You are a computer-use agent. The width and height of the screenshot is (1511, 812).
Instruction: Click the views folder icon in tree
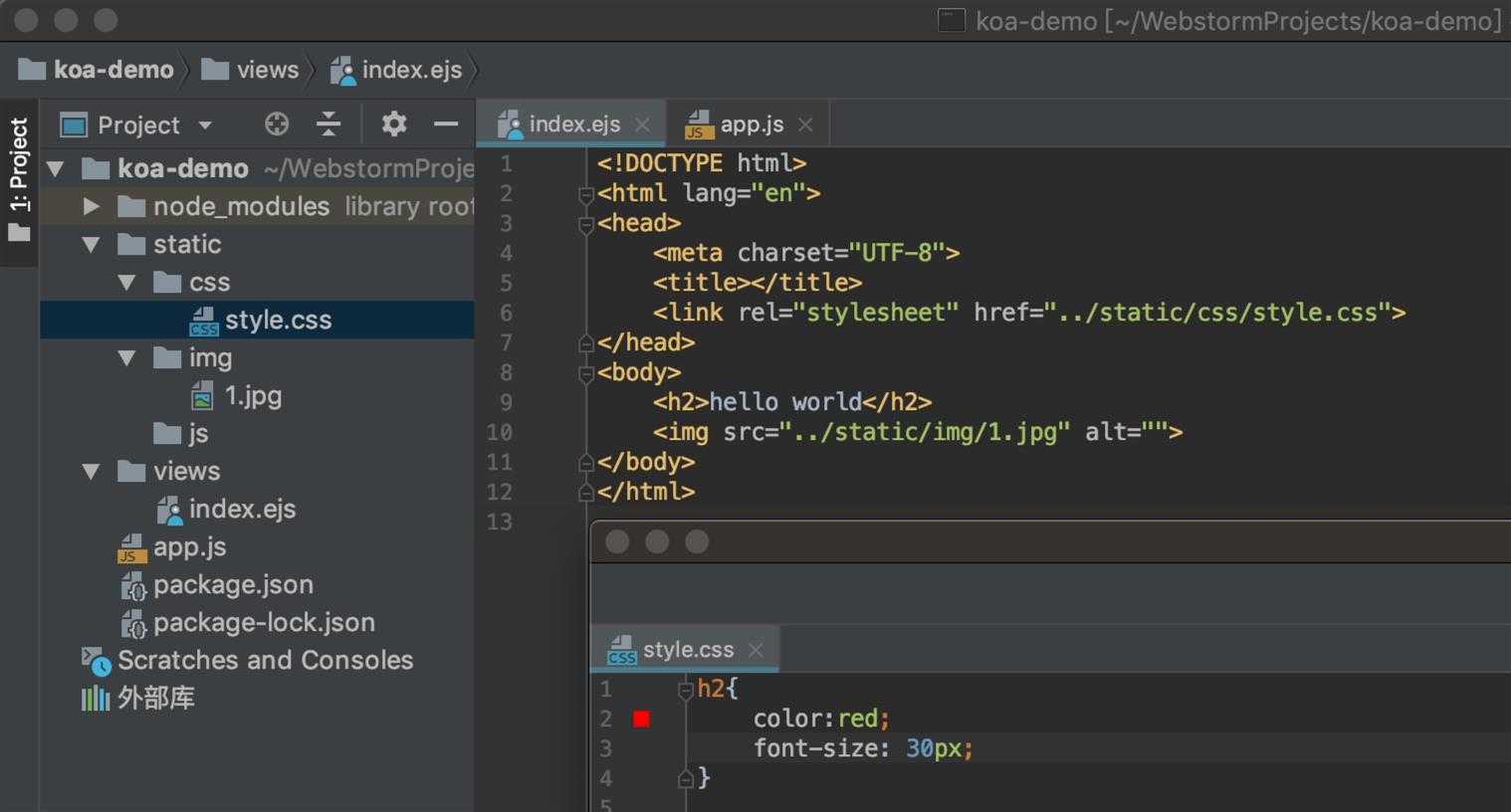[131, 471]
